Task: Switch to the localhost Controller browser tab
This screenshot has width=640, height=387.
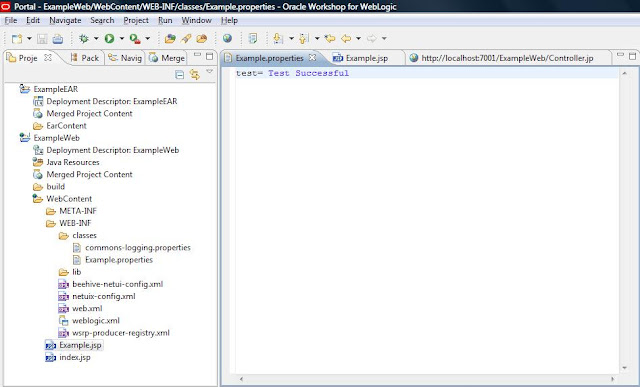Action: pyautogui.click(x=502, y=58)
